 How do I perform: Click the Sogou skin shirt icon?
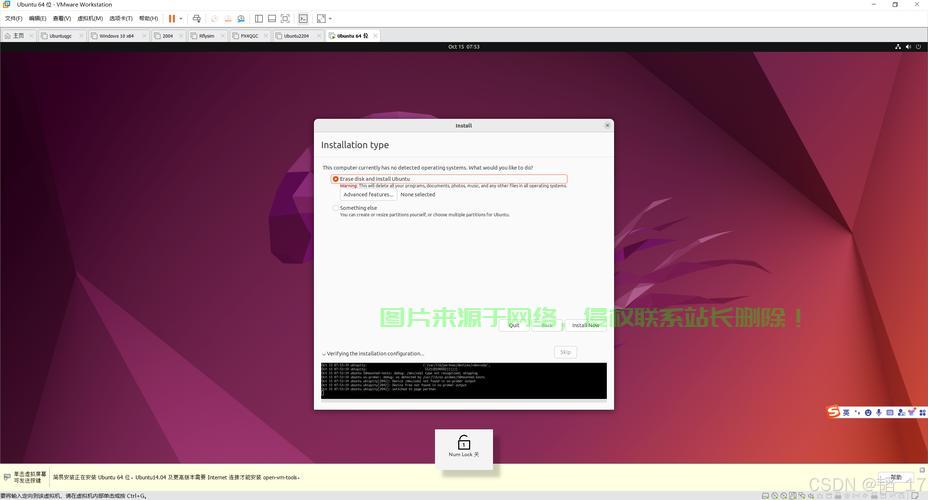click(x=912, y=412)
